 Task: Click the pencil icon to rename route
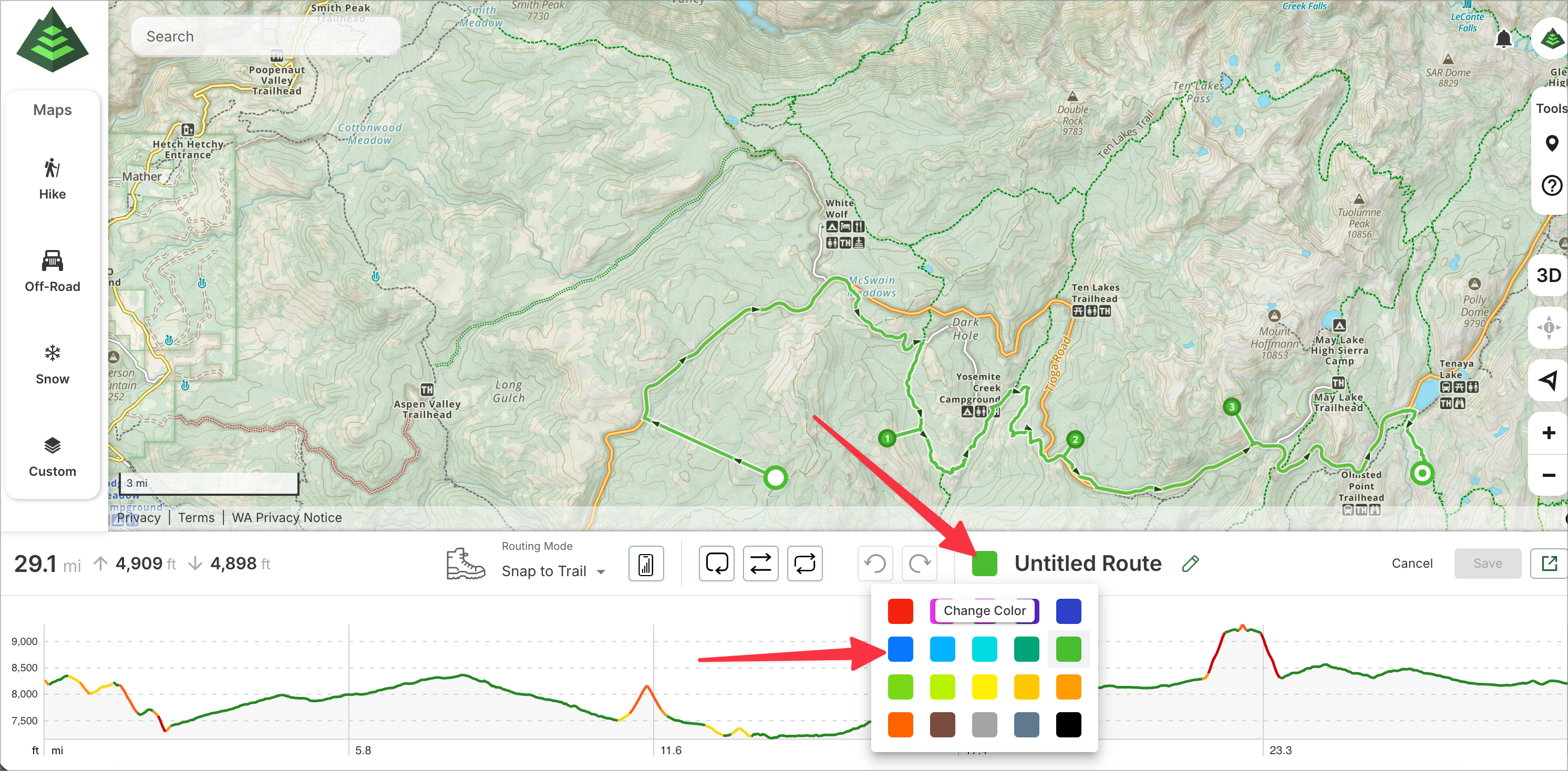1190,564
